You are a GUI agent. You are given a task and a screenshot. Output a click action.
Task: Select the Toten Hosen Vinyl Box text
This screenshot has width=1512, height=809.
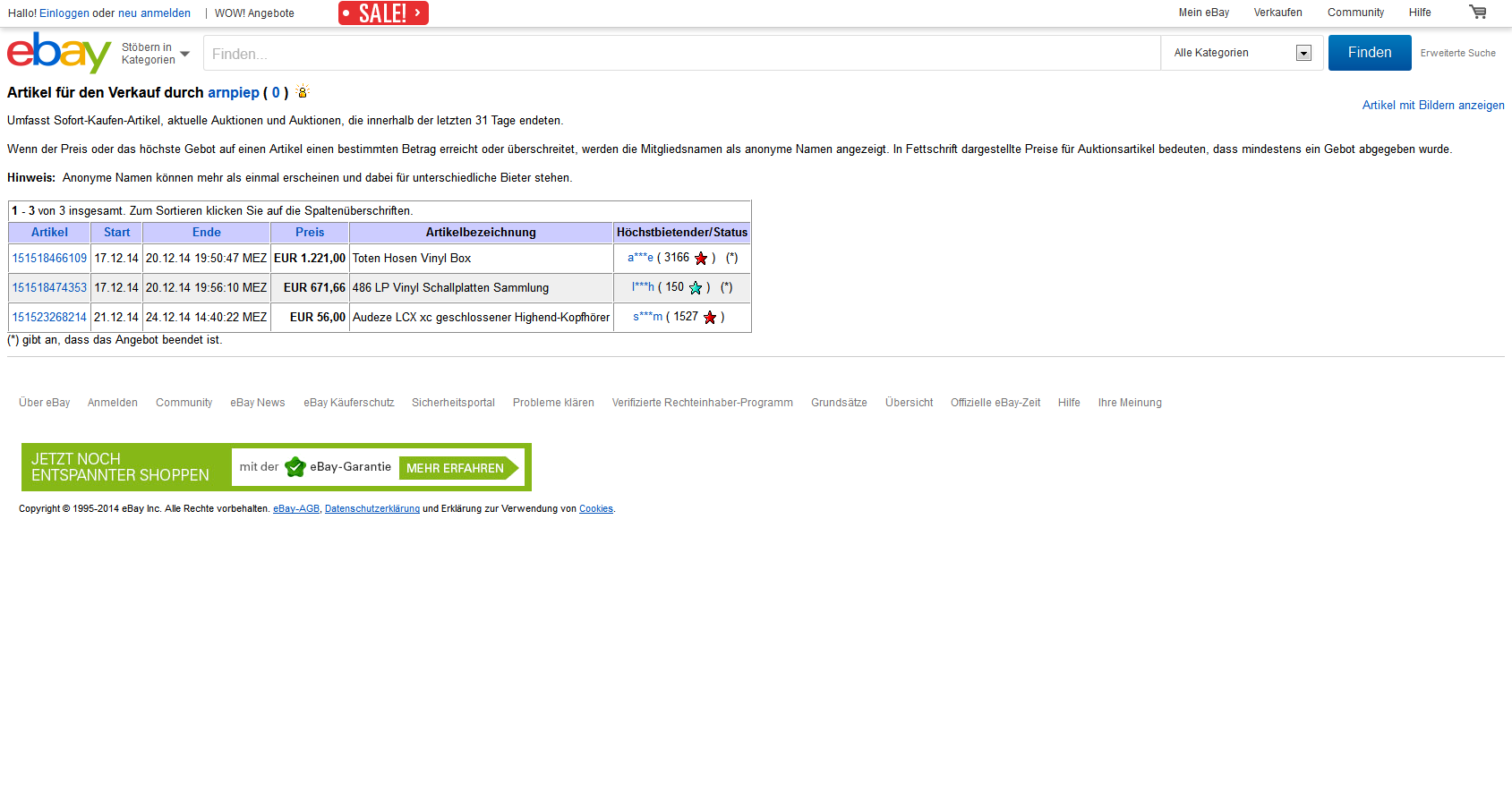tap(412, 258)
